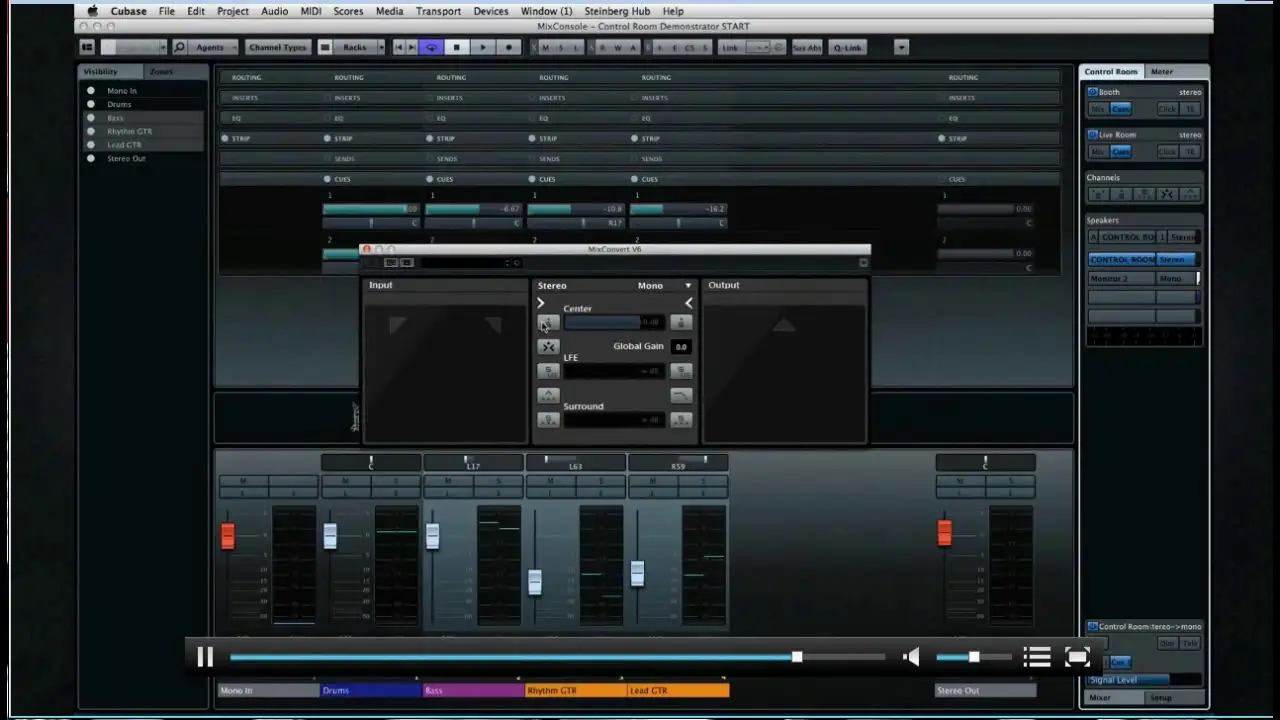
Task: Click the right Center solo button in MixConvert
Action: pyautogui.click(x=681, y=322)
